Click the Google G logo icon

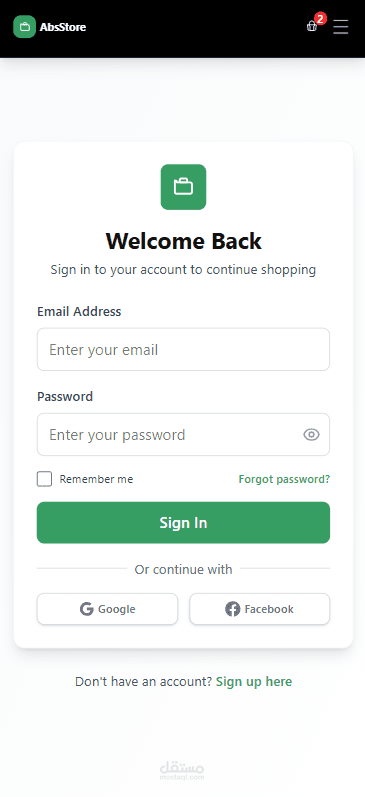coord(86,609)
